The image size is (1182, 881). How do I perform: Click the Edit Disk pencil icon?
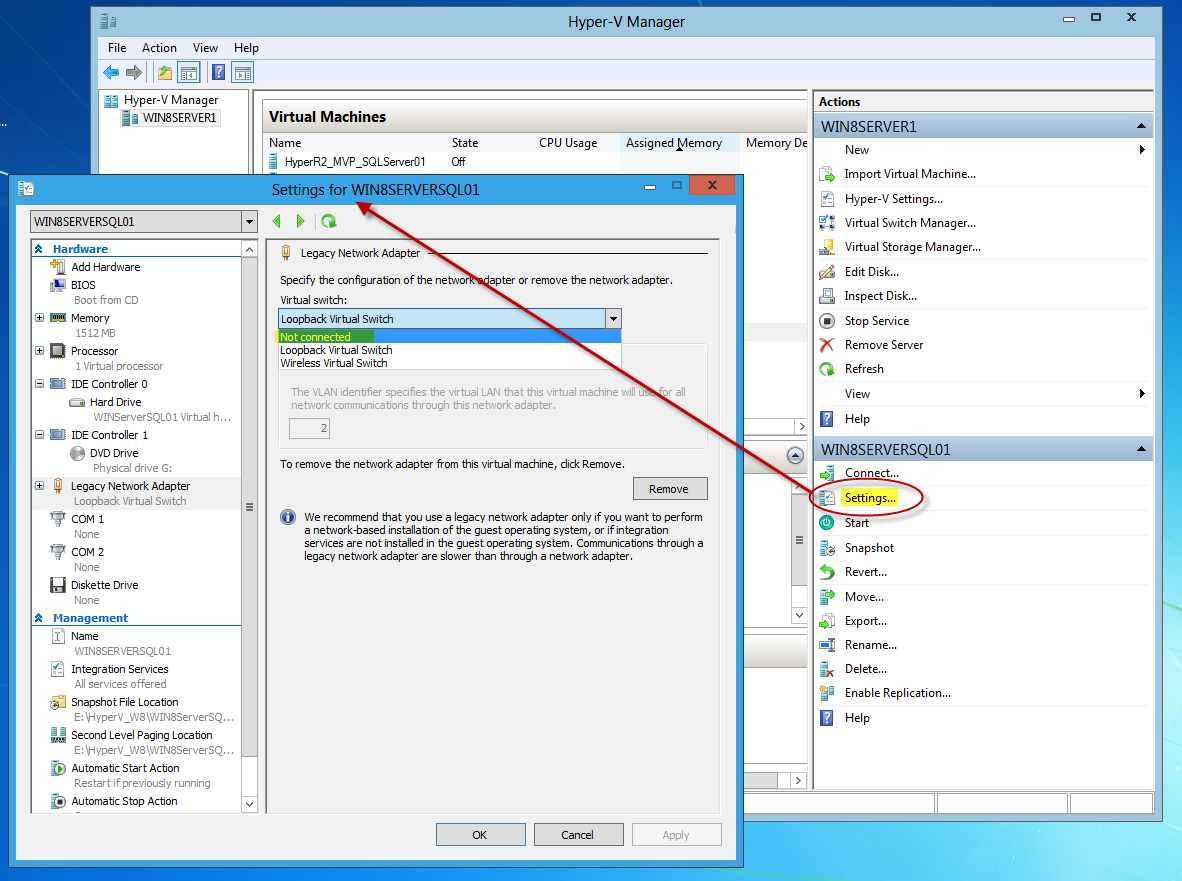827,272
